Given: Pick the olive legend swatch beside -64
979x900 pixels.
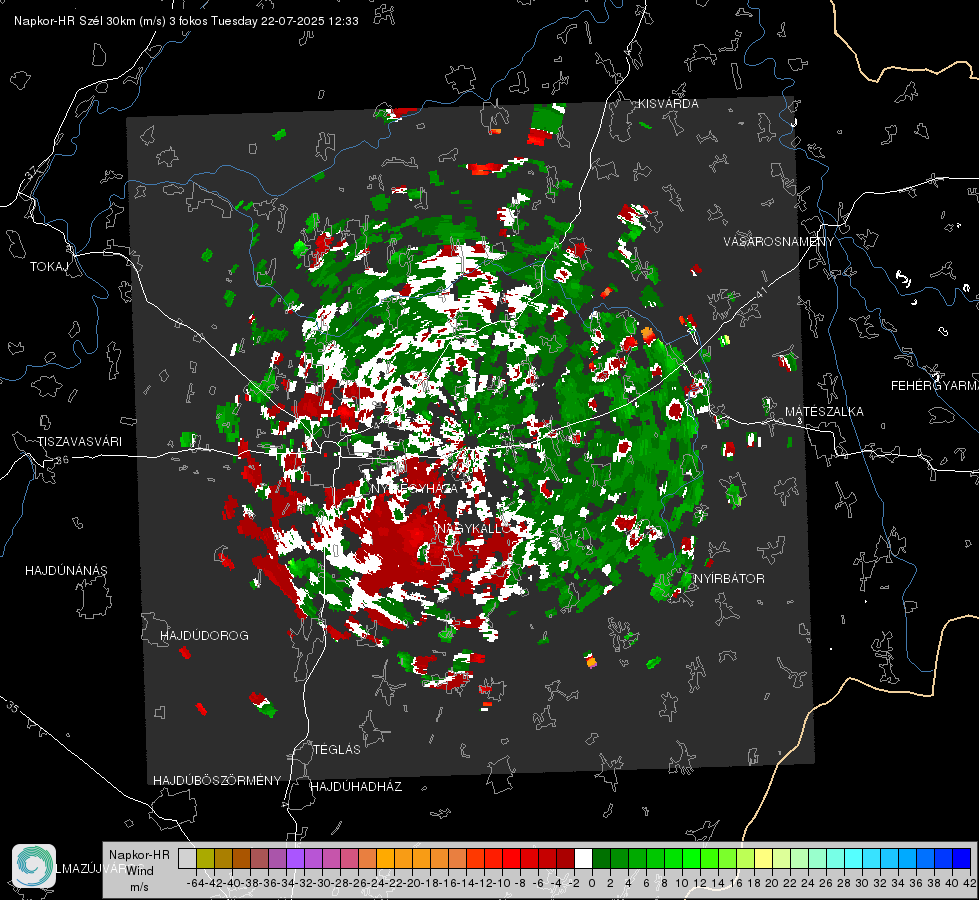Looking at the screenshot, I should (x=205, y=858).
